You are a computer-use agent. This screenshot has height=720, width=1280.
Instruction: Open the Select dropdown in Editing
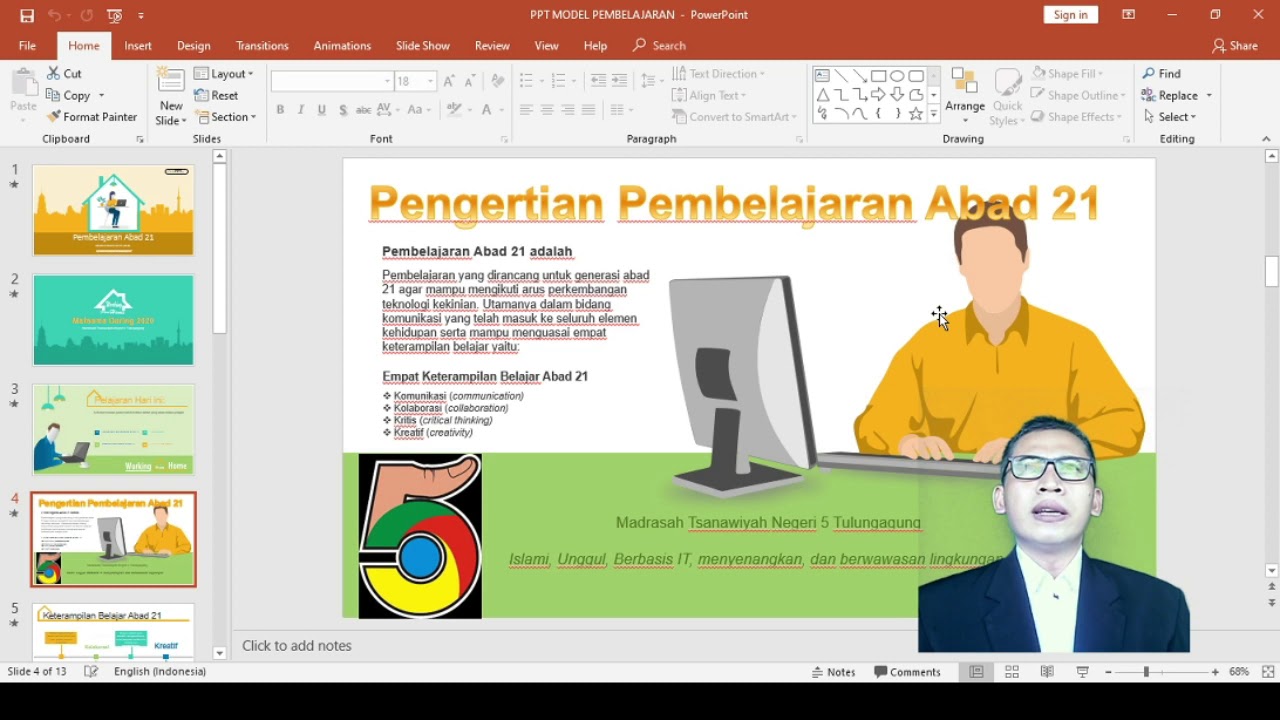1169,117
